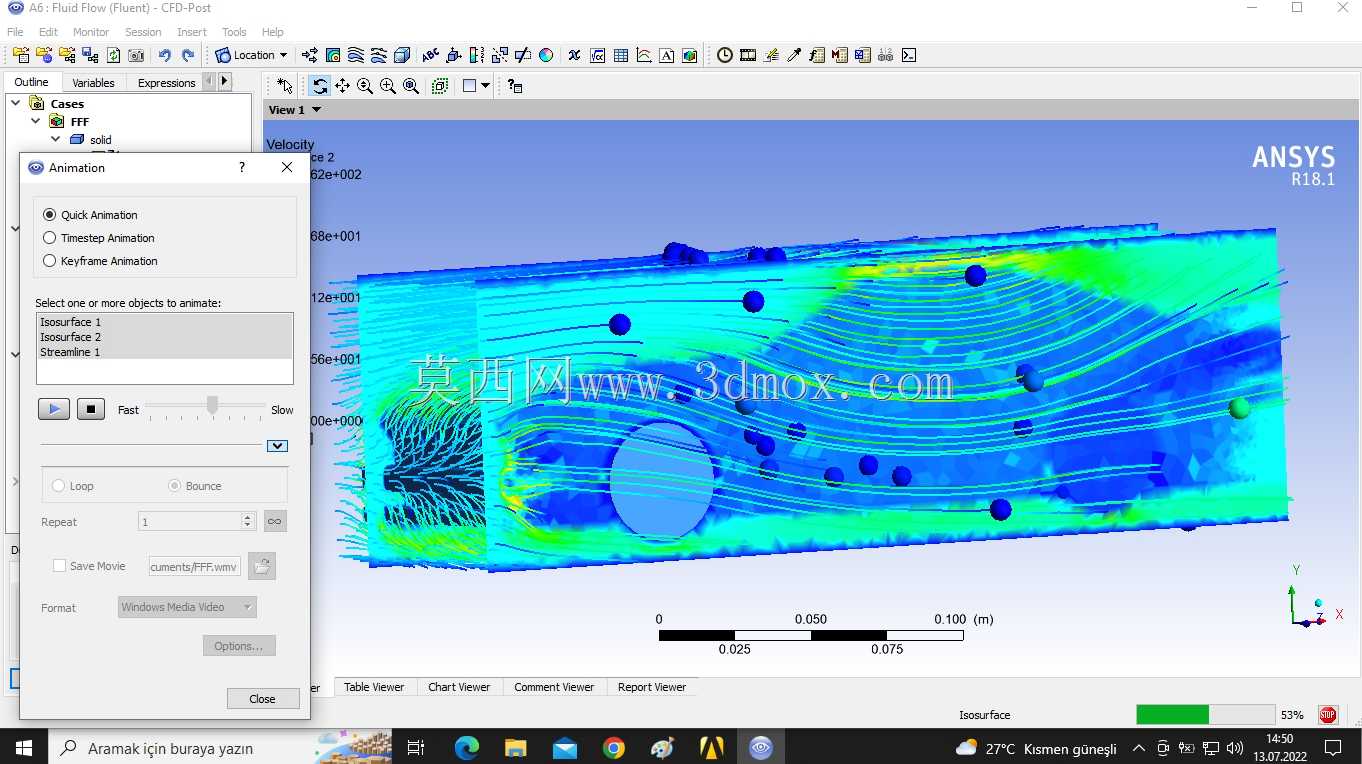Select the Keyframe Animation option

coord(50,261)
